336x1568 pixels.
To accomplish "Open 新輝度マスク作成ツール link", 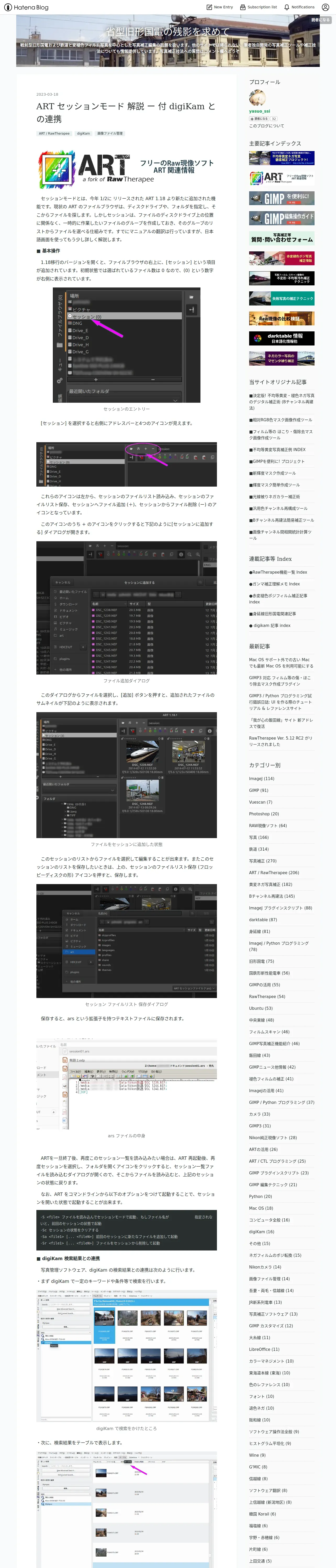I will tap(273, 473).
